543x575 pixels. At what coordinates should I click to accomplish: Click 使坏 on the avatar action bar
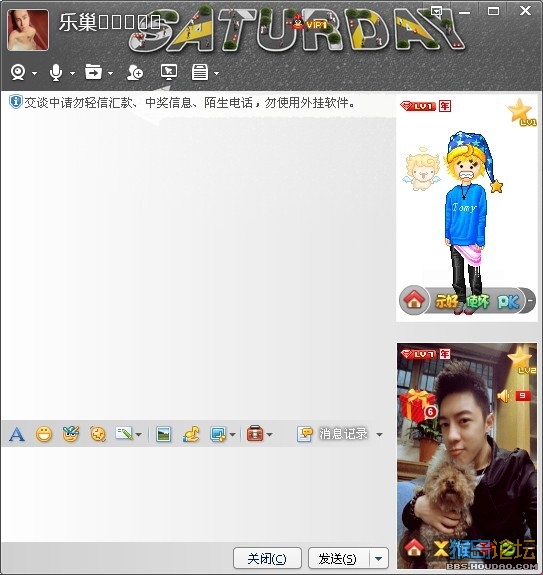(x=477, y=302)
